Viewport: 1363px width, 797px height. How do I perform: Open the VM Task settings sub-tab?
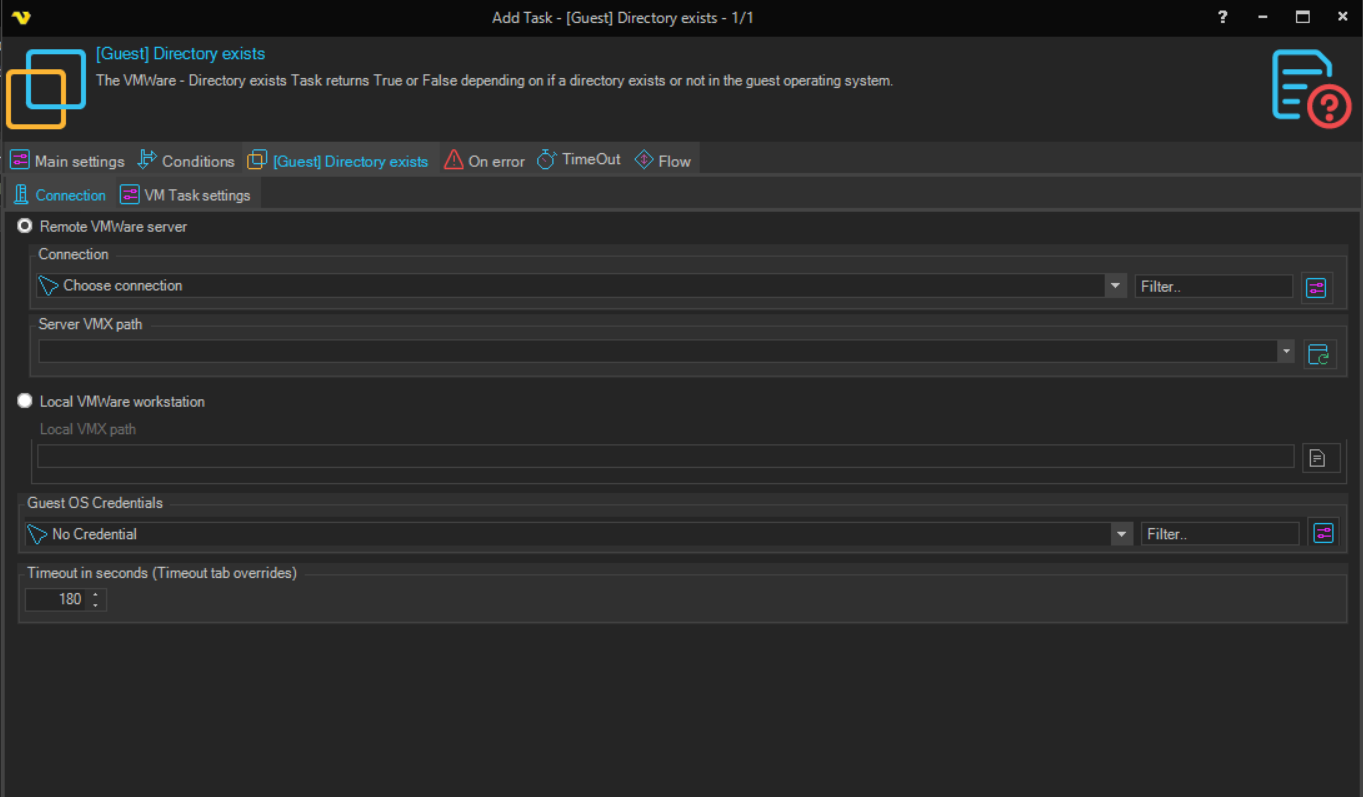click(x=186, y=195)
